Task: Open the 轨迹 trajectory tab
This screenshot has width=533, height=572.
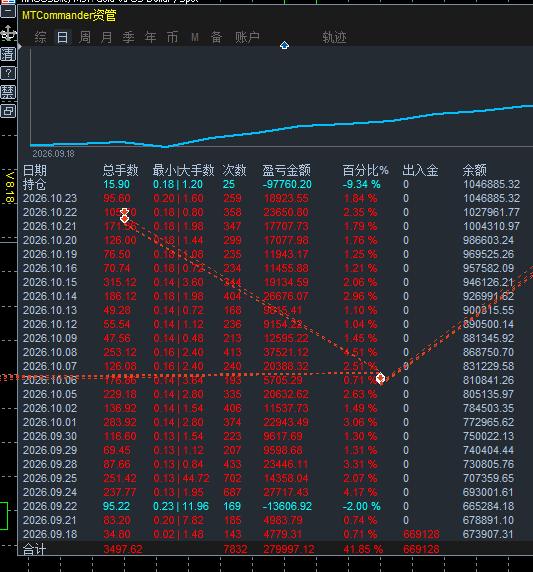Action: tap(334, 37)
